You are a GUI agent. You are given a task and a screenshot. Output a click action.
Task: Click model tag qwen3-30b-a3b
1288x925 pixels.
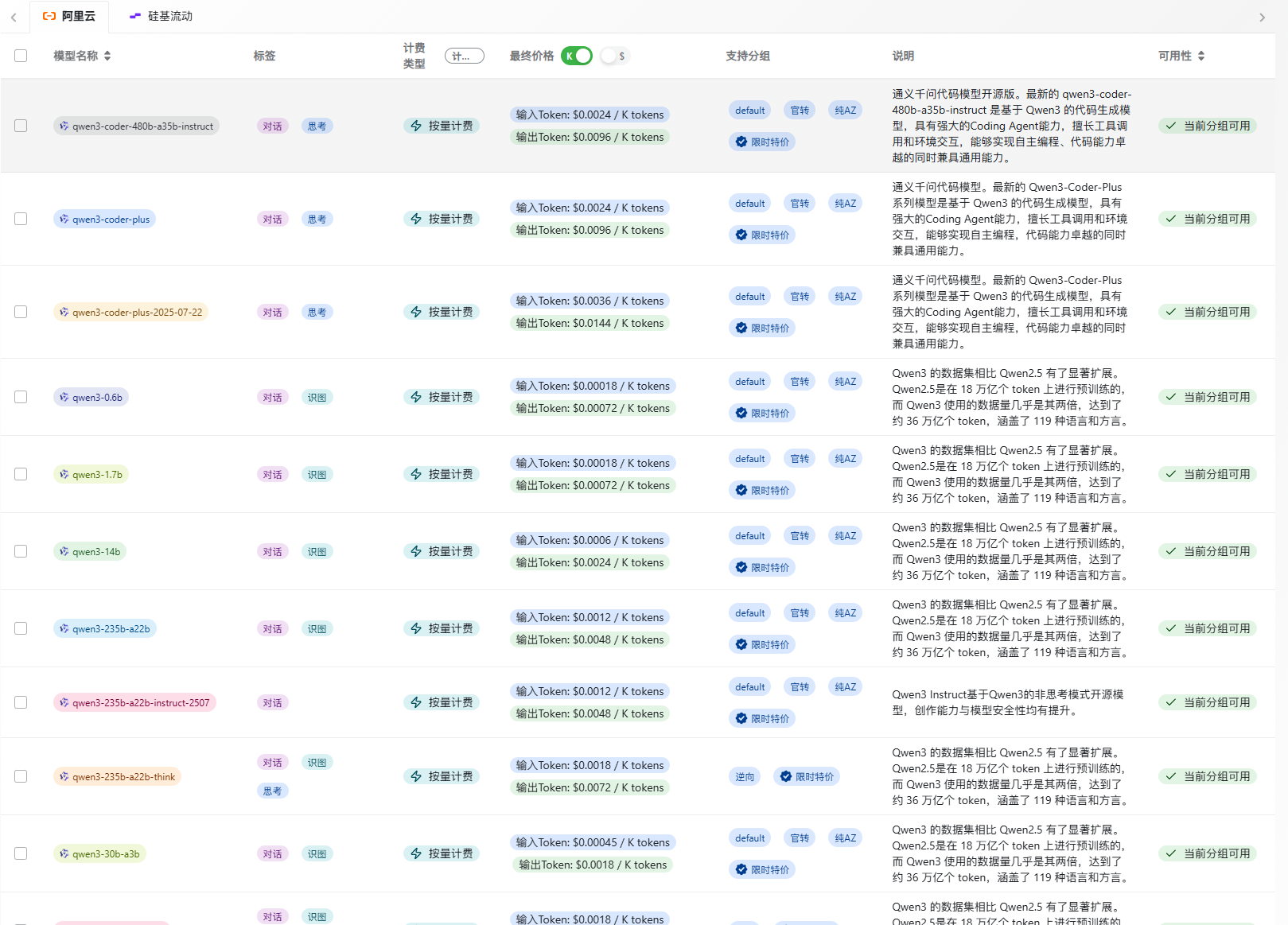99,853
